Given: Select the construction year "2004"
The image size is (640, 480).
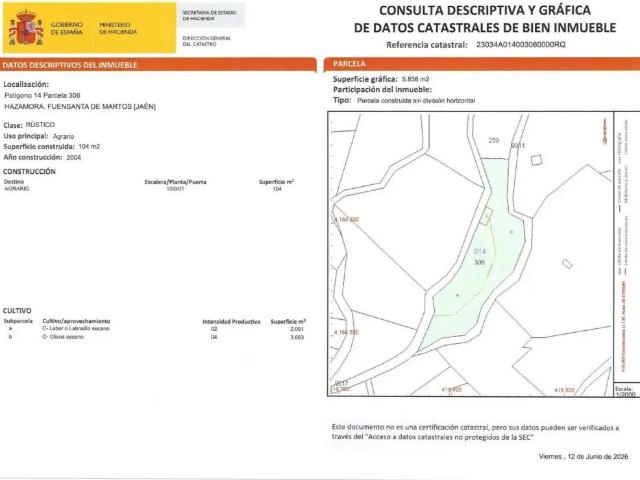Looking at the screenshot, I should [74, 157].
